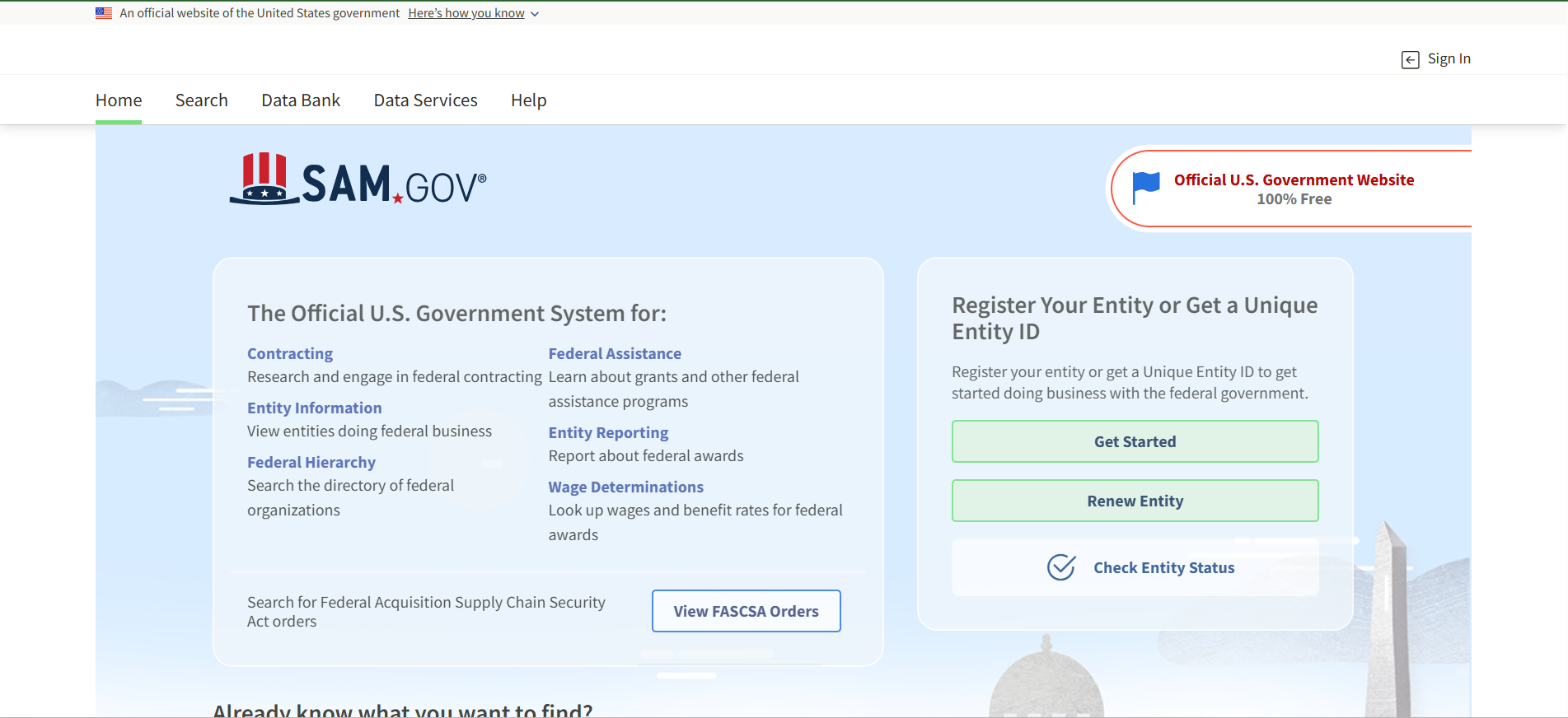This screenshot has height=718, width=1568.
Task: Open the Here's how you know link
Action: coord(466,13)
